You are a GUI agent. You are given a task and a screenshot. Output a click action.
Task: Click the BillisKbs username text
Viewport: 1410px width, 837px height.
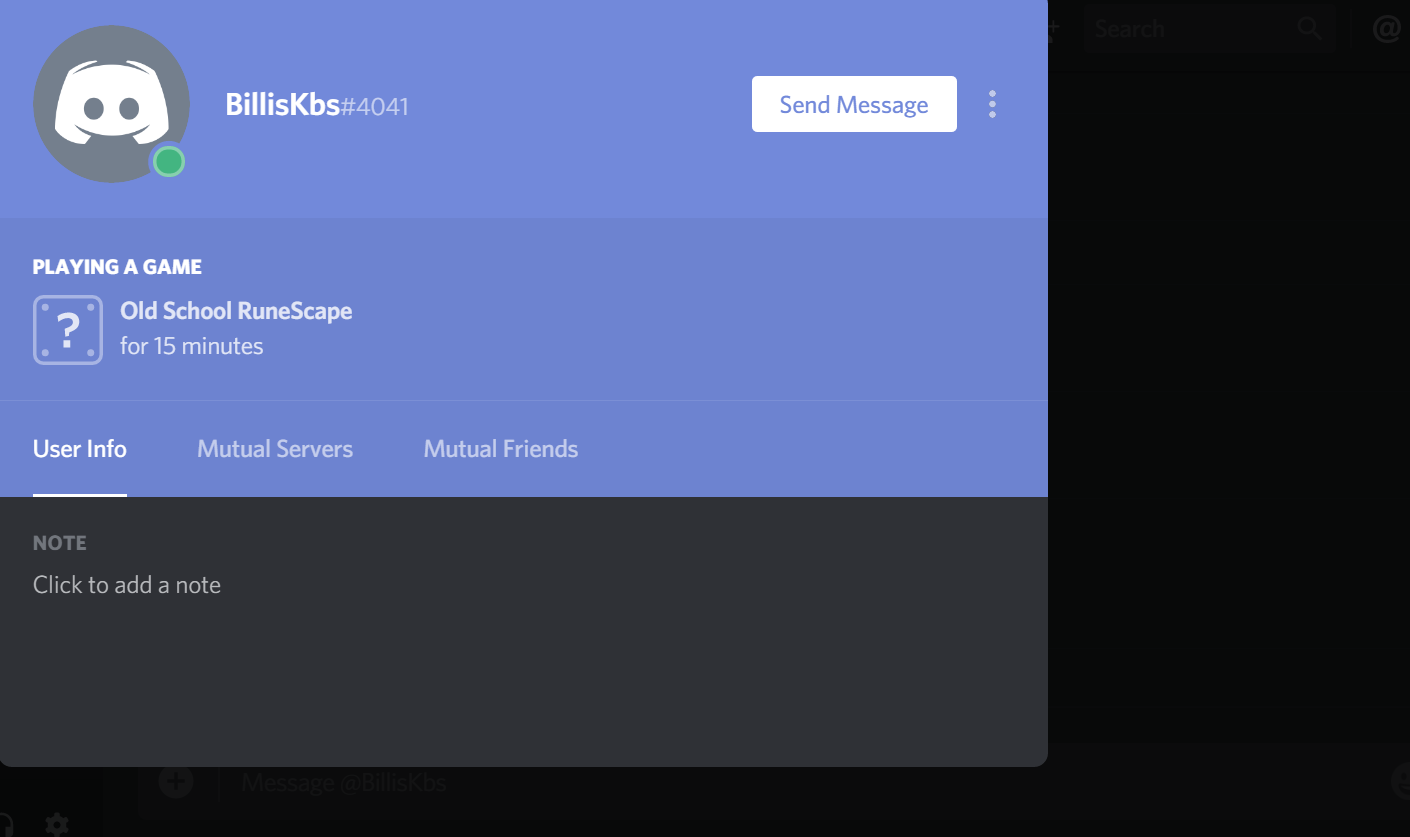pyautogui.click(x=283, y=105)
